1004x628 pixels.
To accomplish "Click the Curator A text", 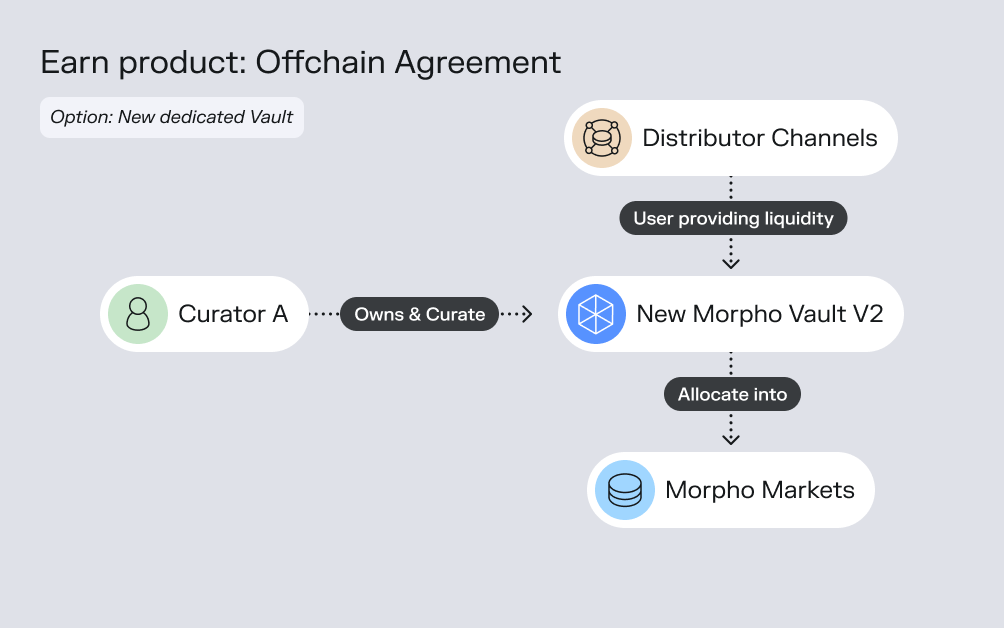I will pyautogui.click(x=233, y=314).
